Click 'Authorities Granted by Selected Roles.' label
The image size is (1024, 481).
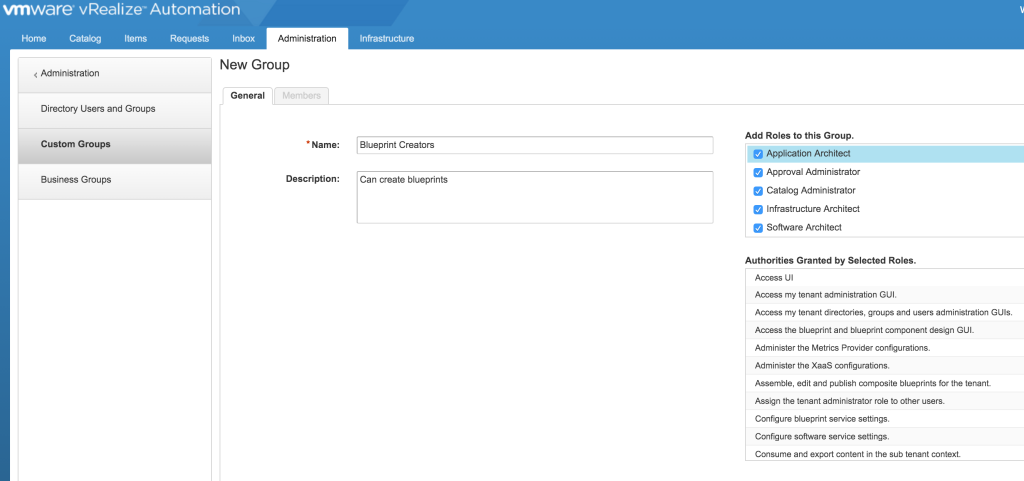pyautogui.click(x=831, y=260)
